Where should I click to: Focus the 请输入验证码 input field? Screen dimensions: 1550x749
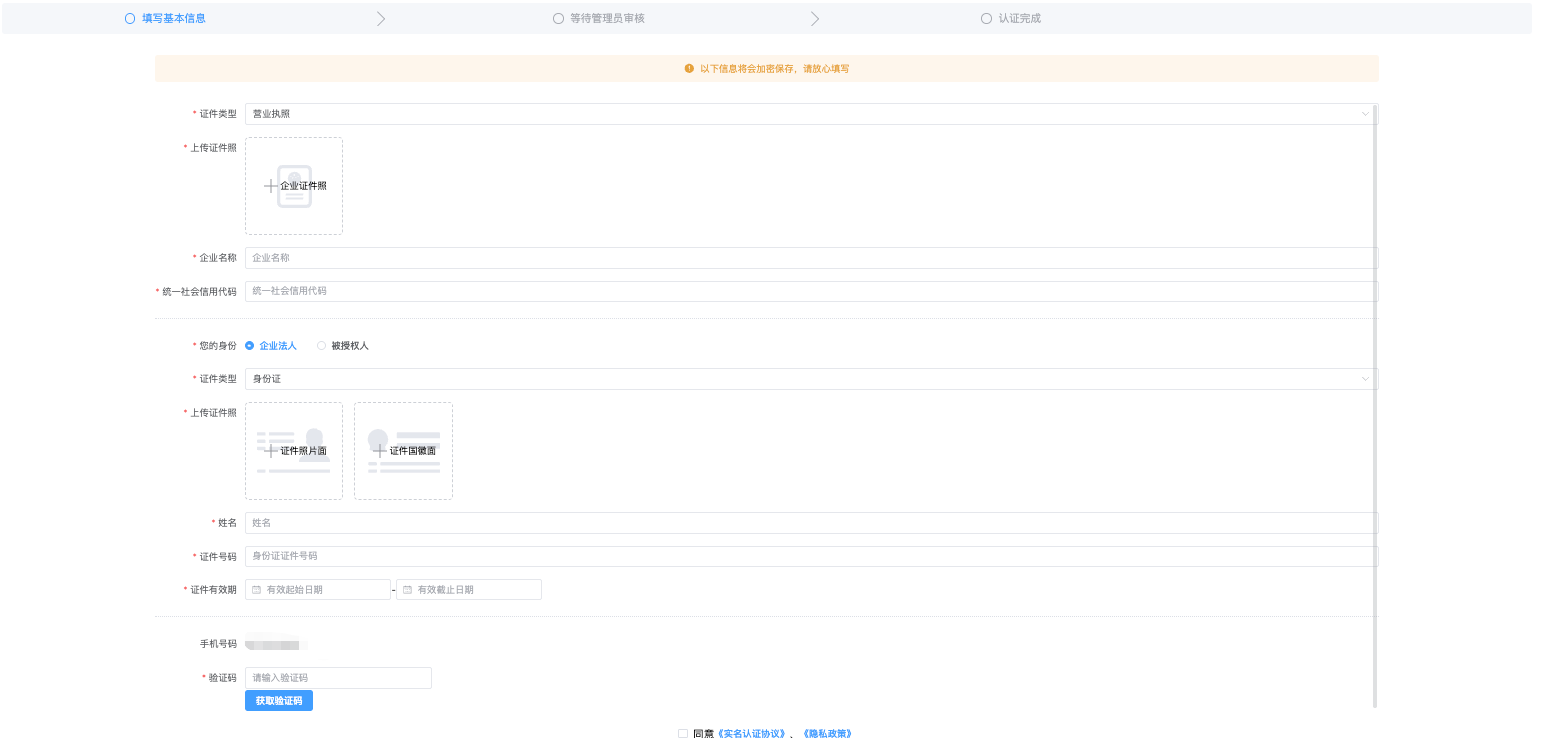[x=338, y=678]
